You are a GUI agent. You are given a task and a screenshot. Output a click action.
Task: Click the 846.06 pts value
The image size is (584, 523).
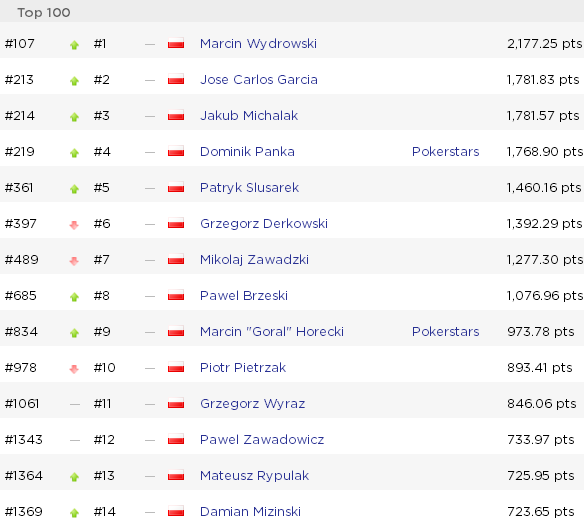(542, 404)
